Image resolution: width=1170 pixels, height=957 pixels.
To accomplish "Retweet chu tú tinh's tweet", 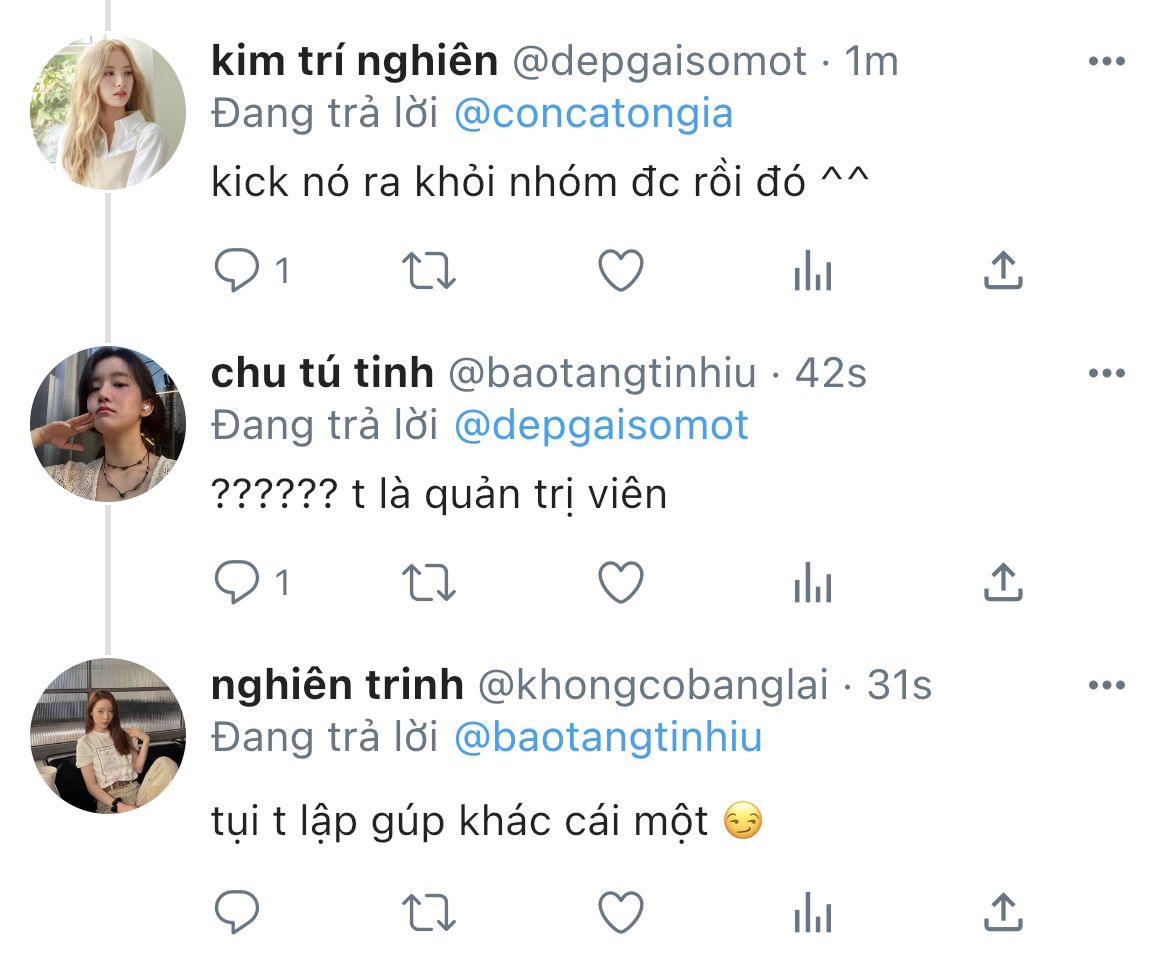I will tap(428, 583).
